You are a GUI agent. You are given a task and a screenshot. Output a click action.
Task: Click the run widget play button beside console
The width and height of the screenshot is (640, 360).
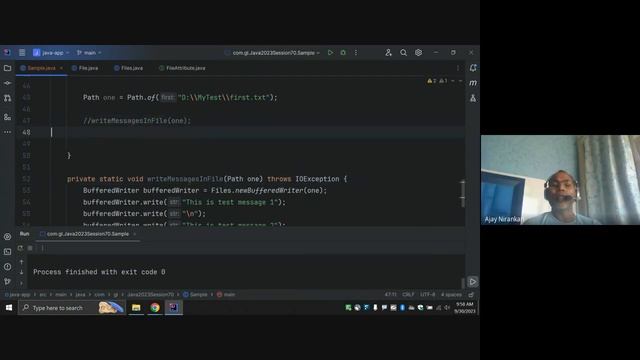click(x=473, y=282)
